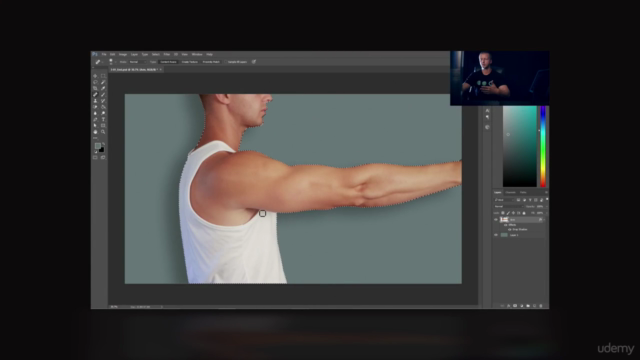Change the screen mode

tap(103, 157)
